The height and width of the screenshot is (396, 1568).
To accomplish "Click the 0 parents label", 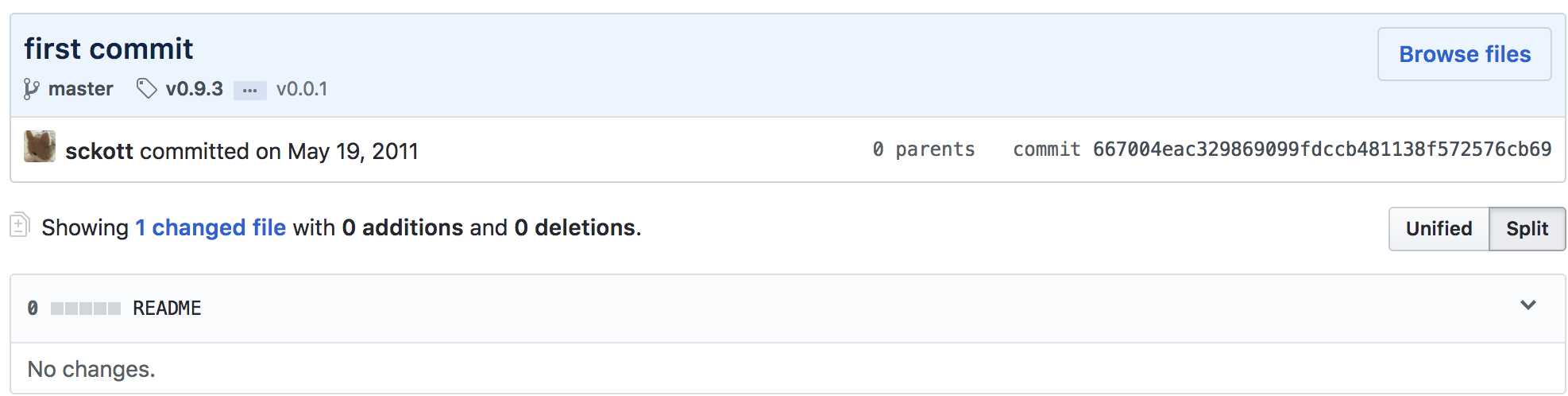I will pos(923,149).
